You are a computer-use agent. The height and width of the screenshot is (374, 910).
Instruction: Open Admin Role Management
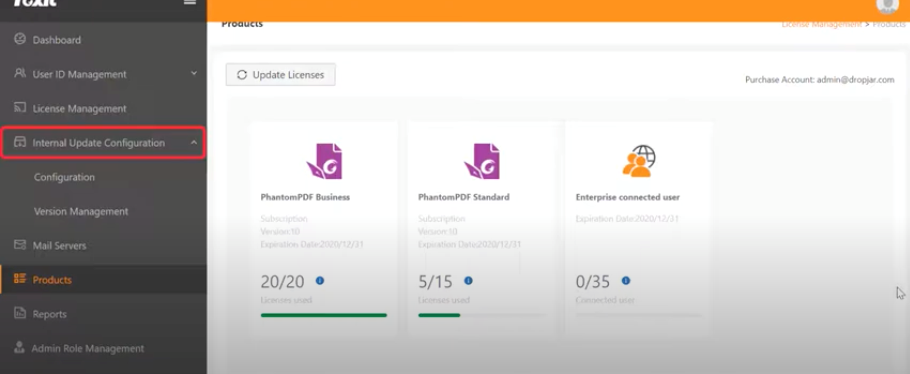click(103, 348)
